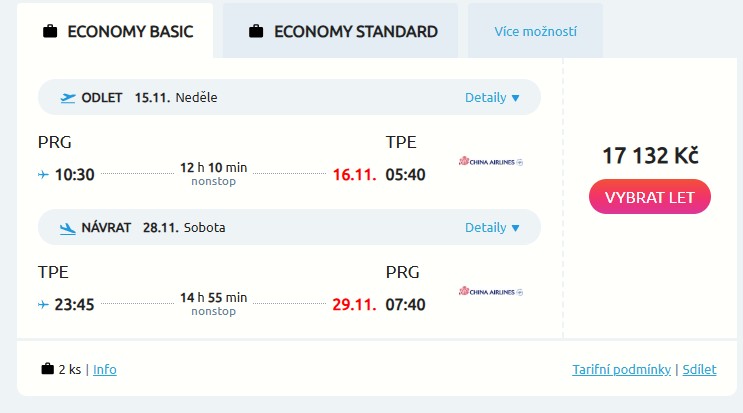Expand Detaily for the departure flight
The height and width of the screenshot is (413, 743).
[x=492, y=98]
